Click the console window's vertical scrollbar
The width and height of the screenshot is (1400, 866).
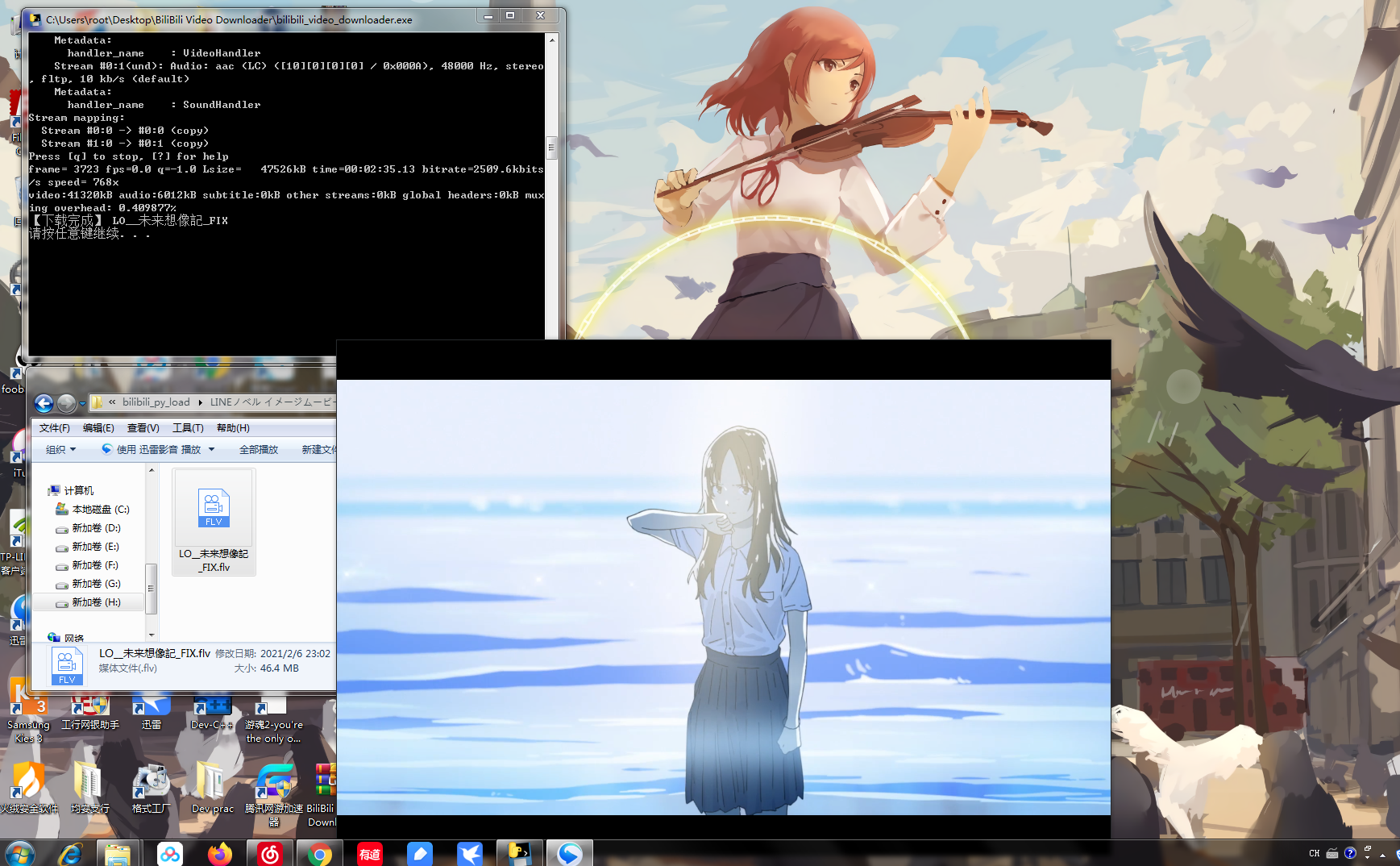553,148
